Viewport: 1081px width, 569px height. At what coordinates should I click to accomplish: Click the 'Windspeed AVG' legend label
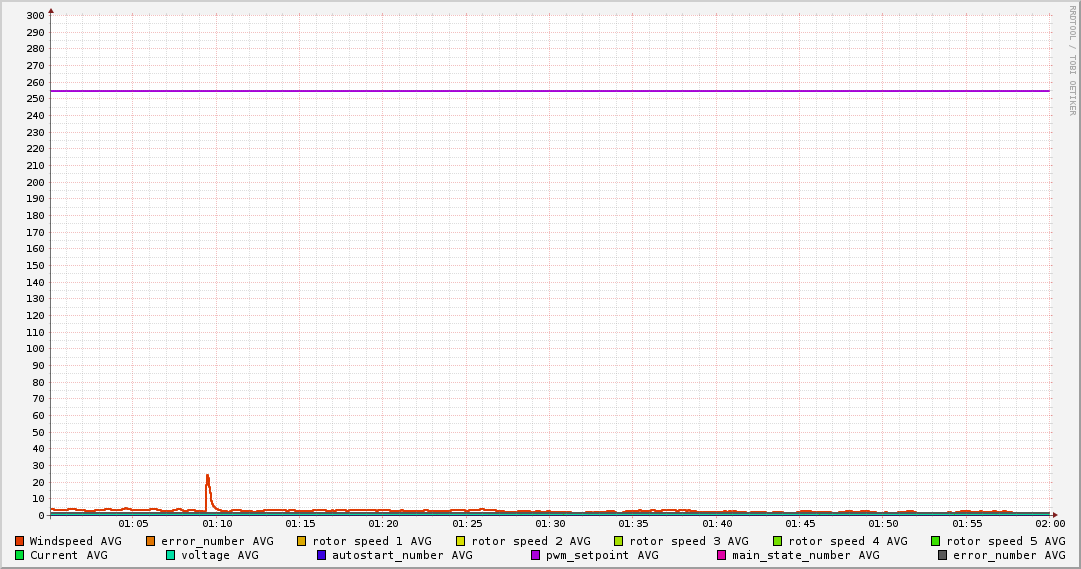pyautogui.click(x=75, y=541)
